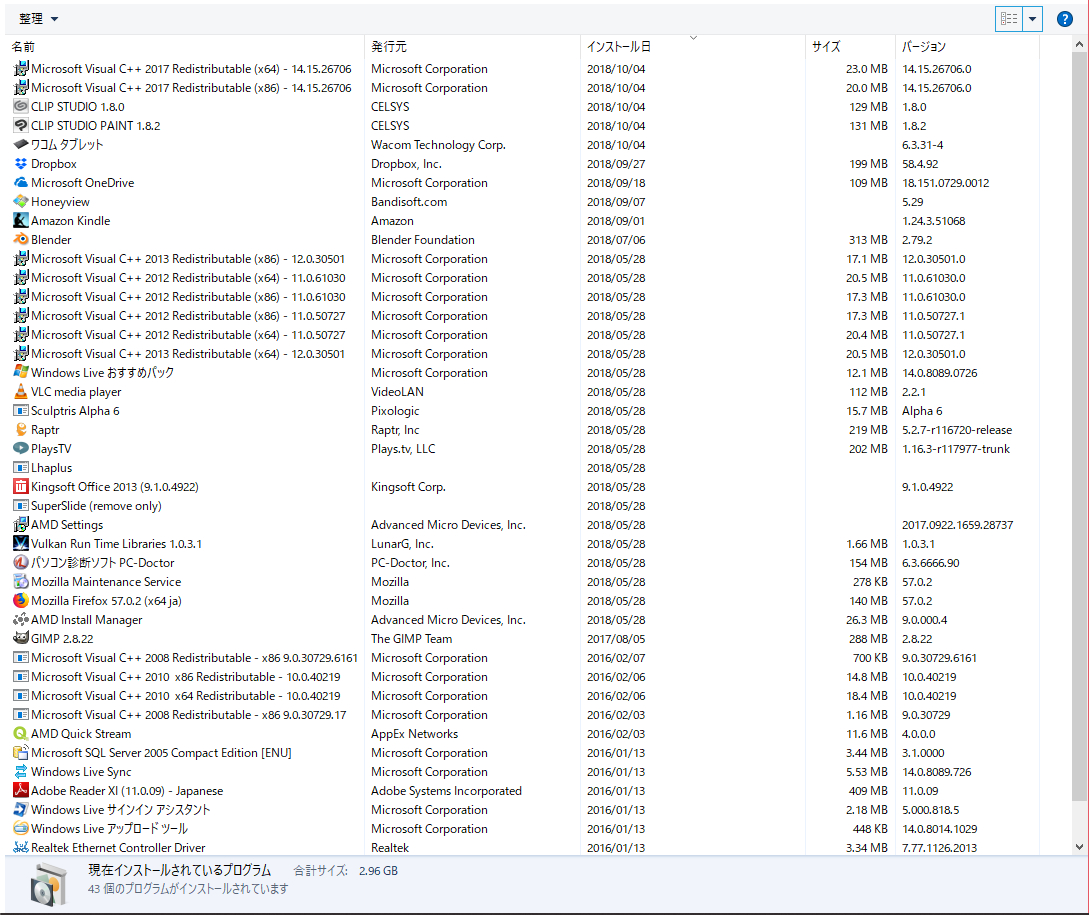Click the installed programs disc icon in details pane
The width and height of the screenshot is (1089, 915).
coord(49,884)
